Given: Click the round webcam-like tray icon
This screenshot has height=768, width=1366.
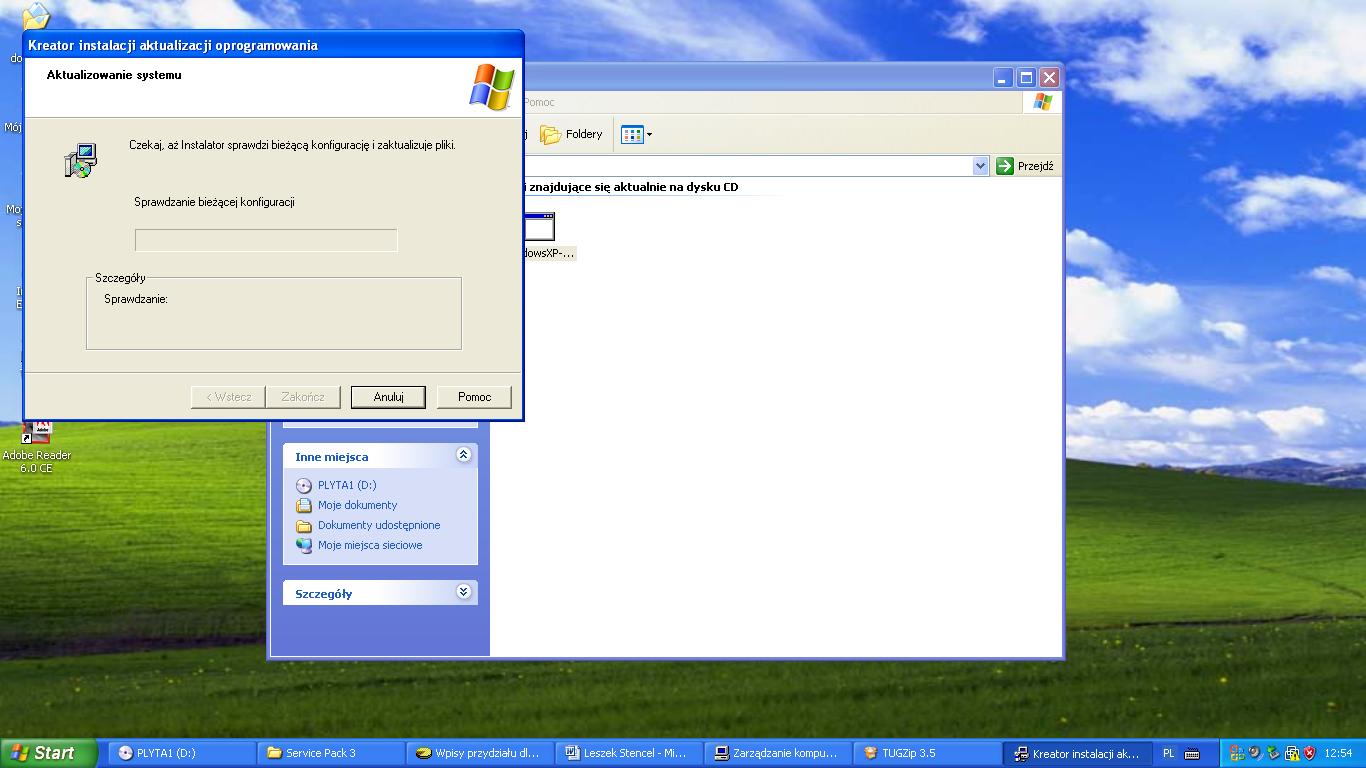Looking at the screenshot, I should 1255,753.
